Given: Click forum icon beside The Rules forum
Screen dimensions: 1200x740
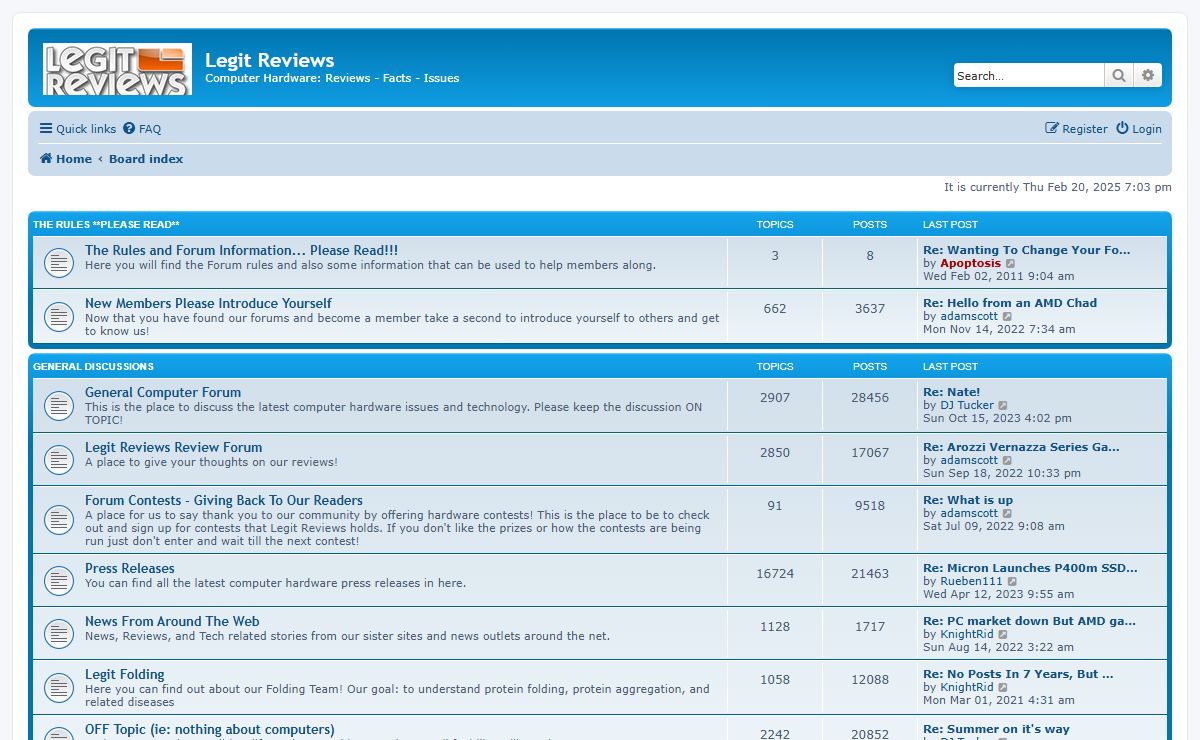Looking at the screenshot, I should click(x=59, y=263).
